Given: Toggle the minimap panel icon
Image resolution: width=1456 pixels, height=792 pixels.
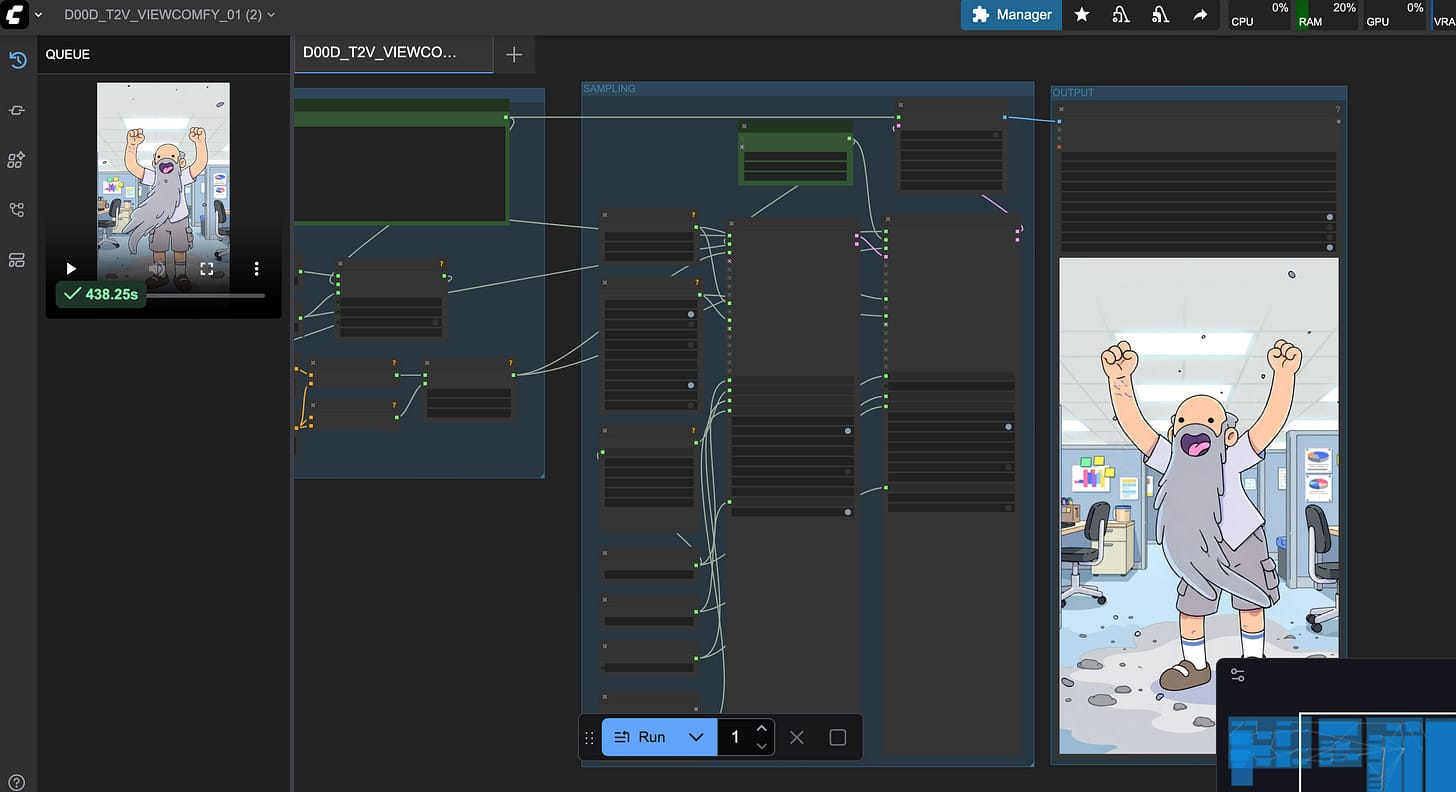Looking at the screenshot, I should pos(1237,675).
